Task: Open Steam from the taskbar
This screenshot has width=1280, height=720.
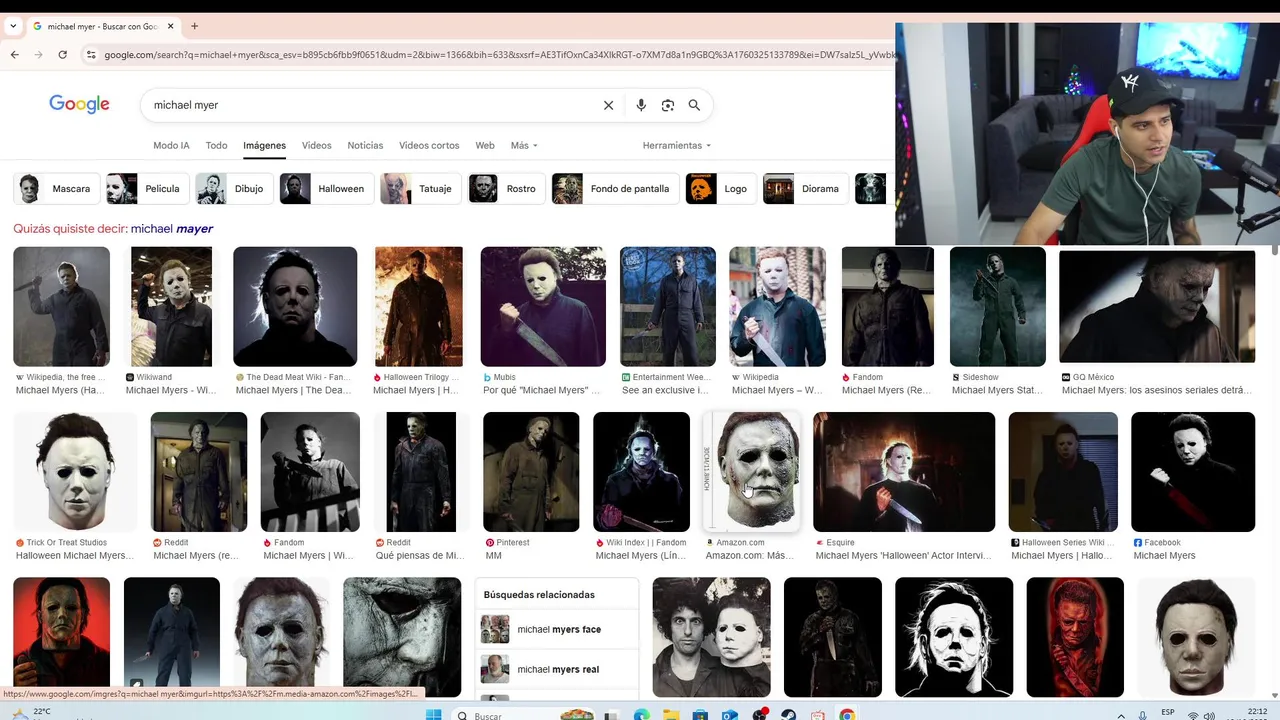Action: pos(789,714)
